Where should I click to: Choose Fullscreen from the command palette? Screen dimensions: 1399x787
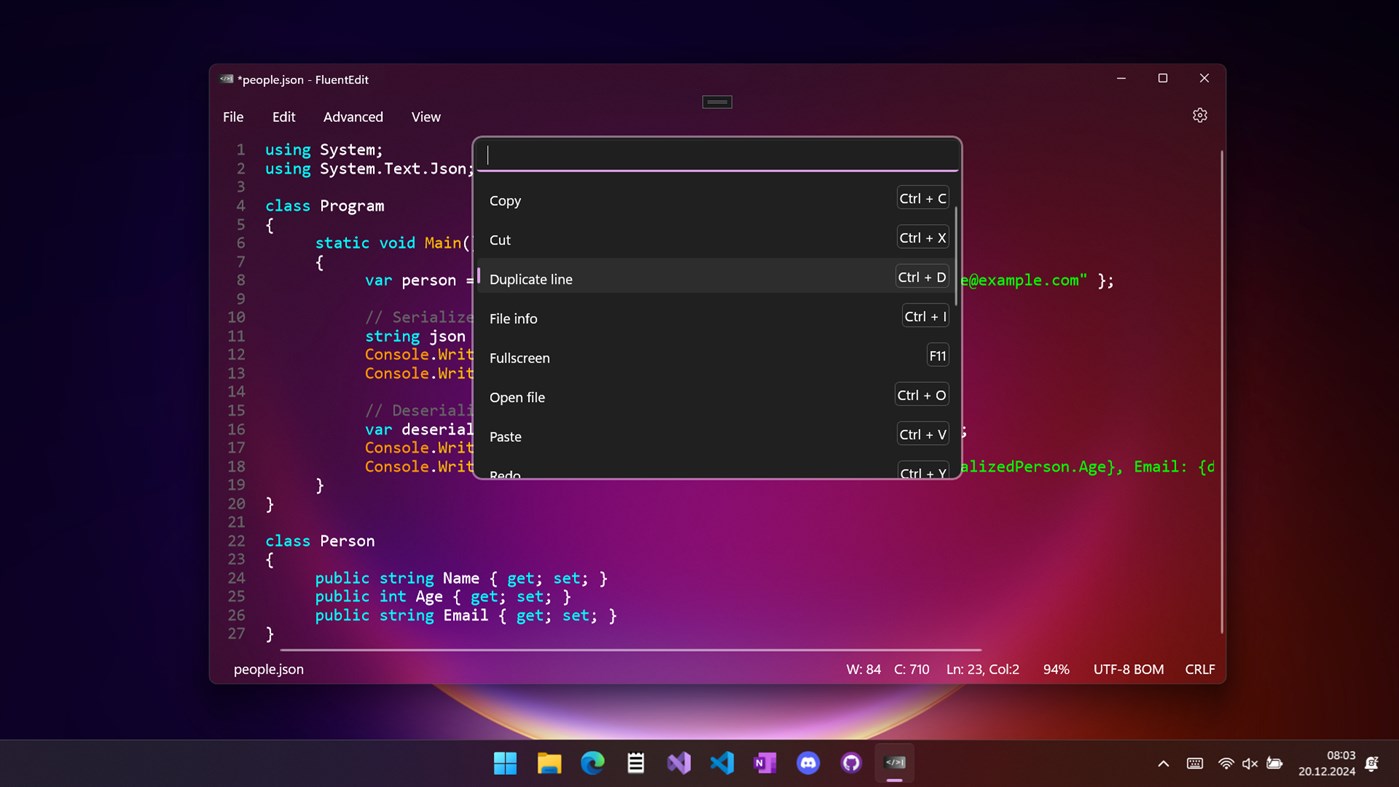pos(716,357)
